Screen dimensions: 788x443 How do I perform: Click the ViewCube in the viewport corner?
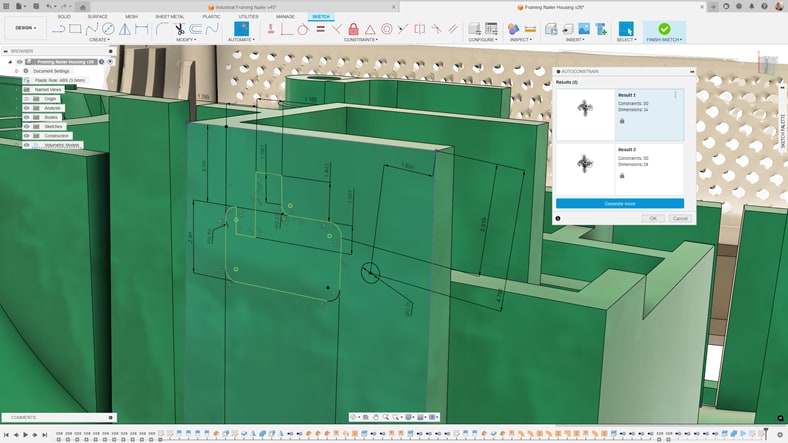click(x=767, y=64)
